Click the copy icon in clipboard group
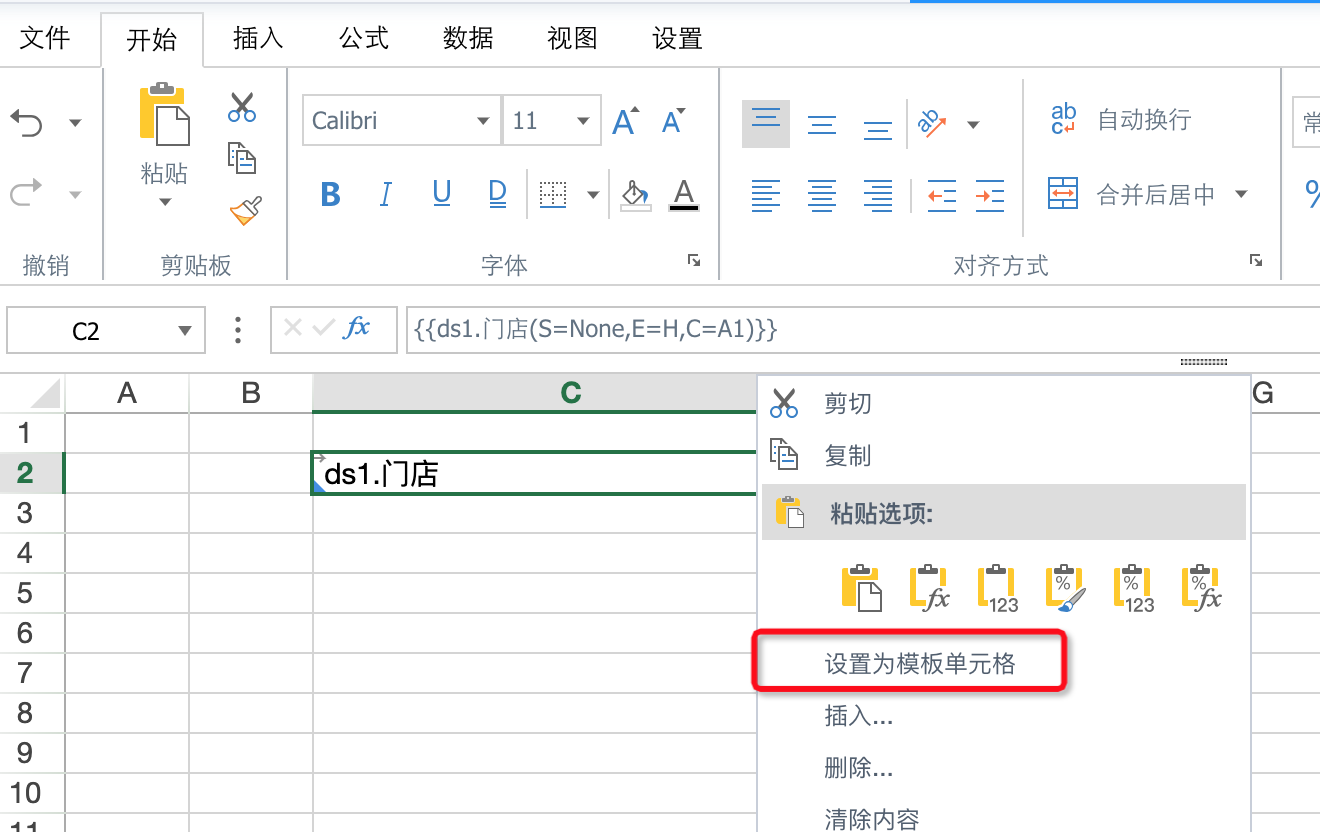This screenshot has width=1320, height=832. (242, 158)
